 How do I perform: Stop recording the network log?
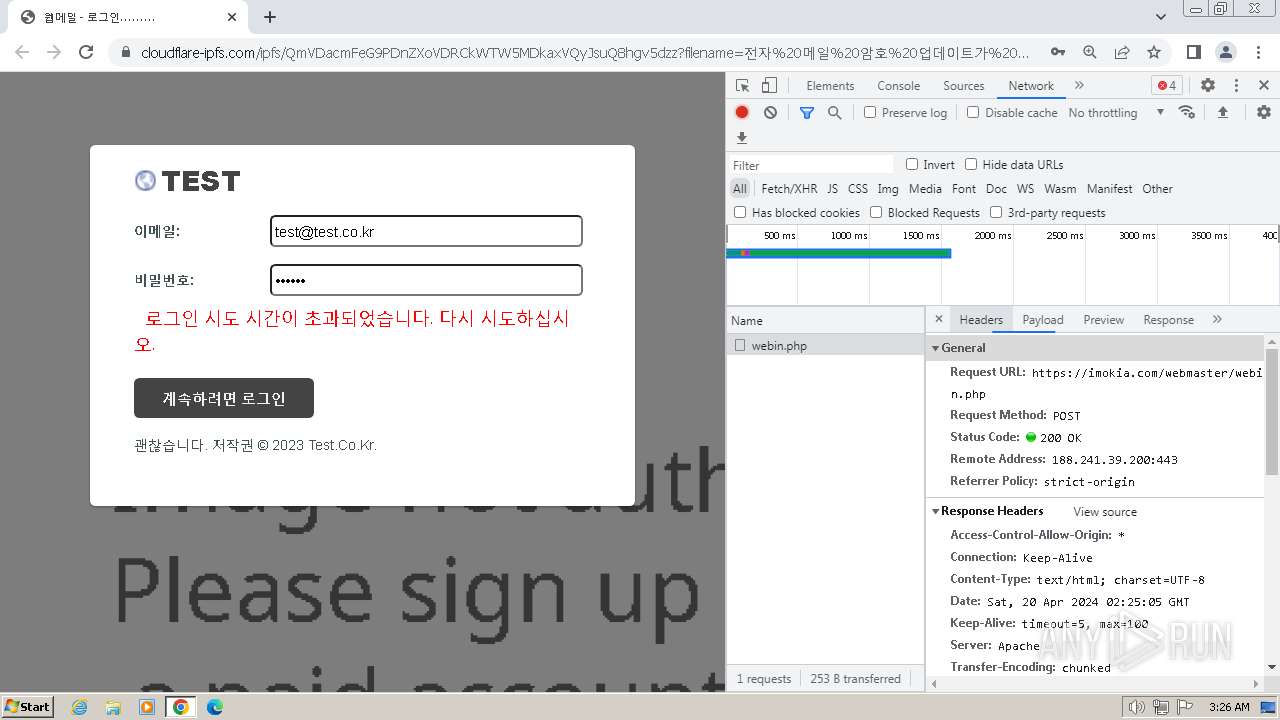point(742,113)
